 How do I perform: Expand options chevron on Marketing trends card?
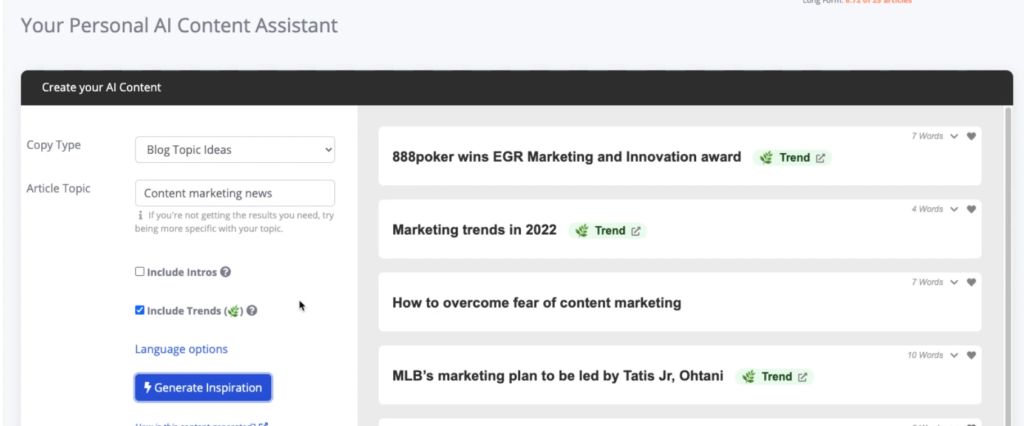click(x=954, y=210)
